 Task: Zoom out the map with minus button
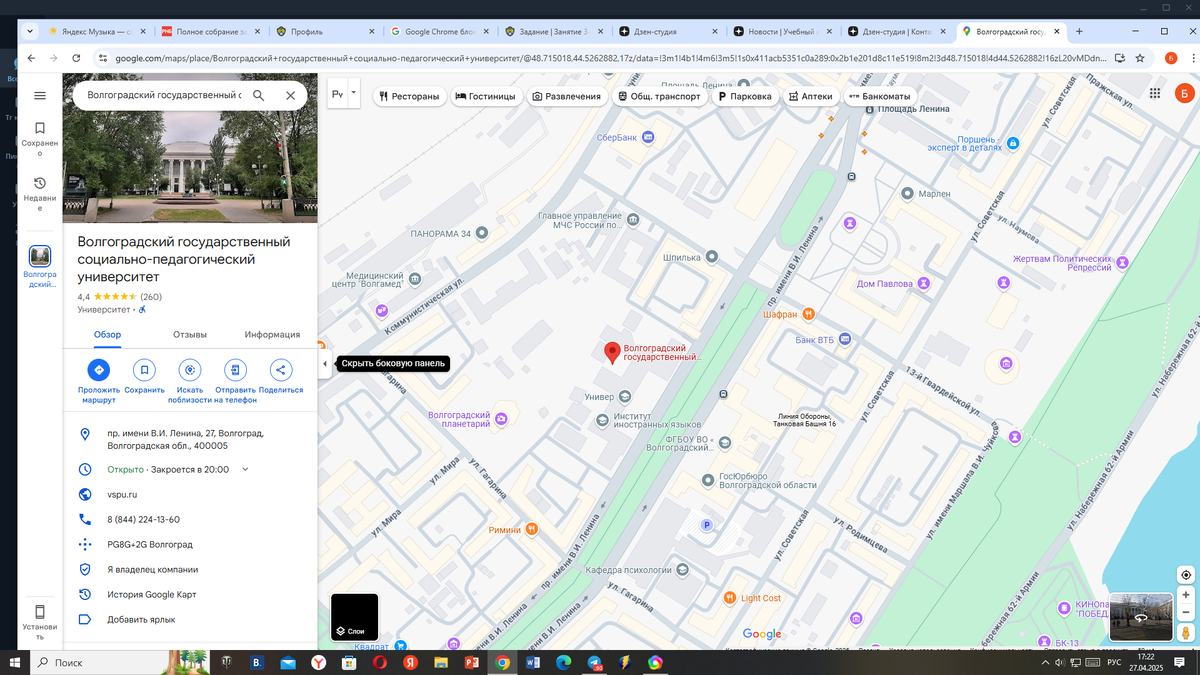(1185, 611)
